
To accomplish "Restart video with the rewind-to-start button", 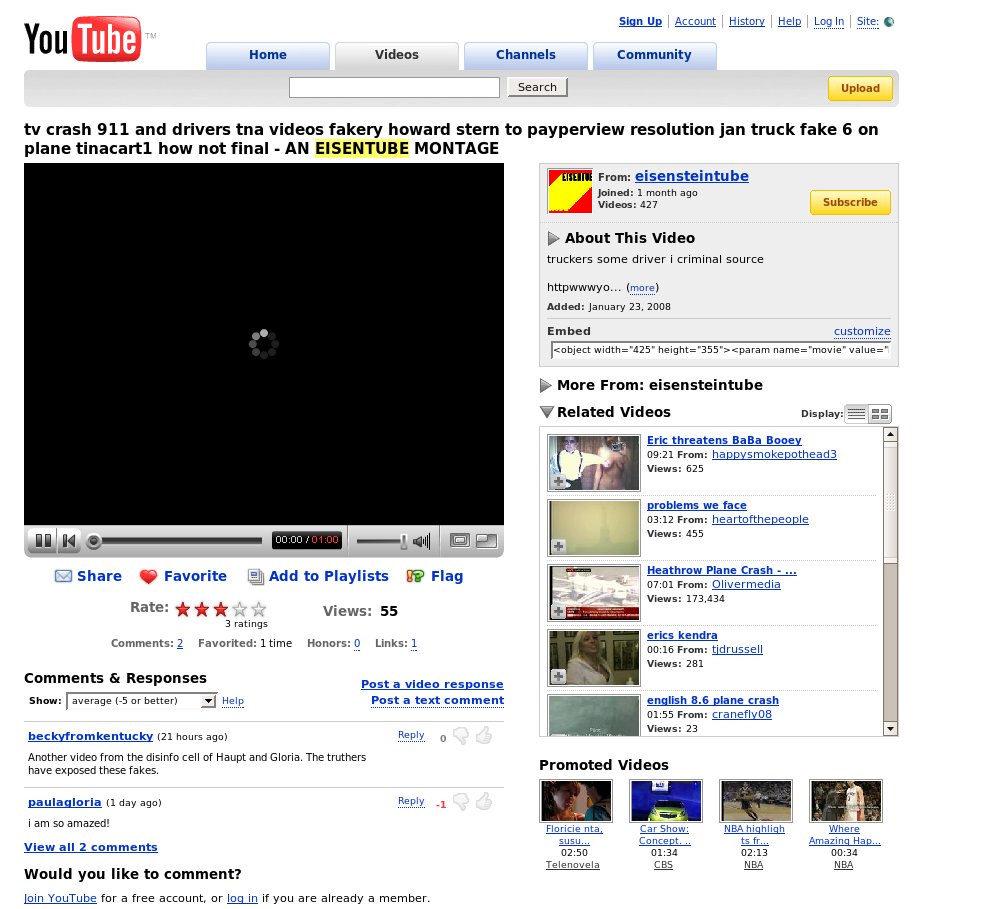I will 69,541.
